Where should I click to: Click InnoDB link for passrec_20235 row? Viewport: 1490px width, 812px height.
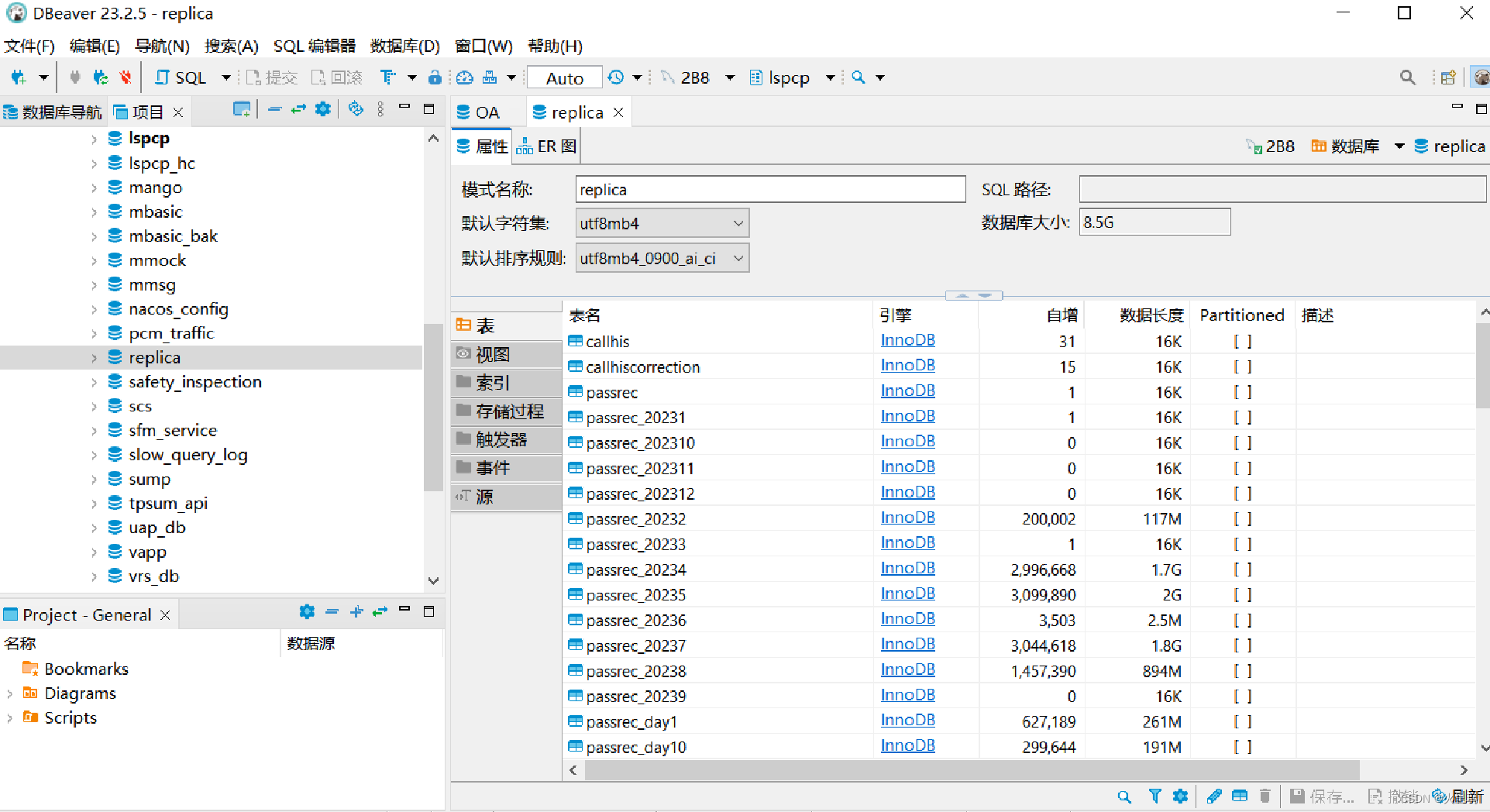[907, 594]
